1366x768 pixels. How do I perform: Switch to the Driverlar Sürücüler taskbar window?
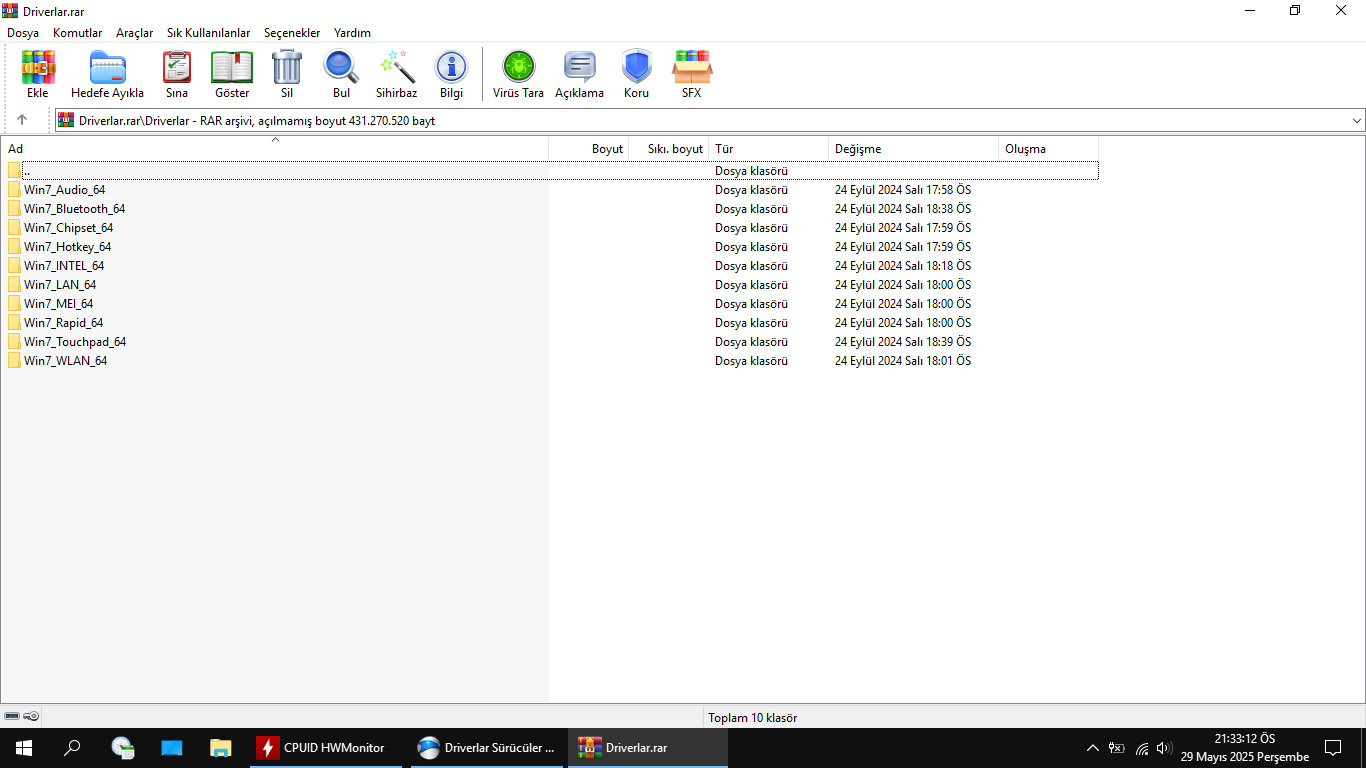(488, 747)
